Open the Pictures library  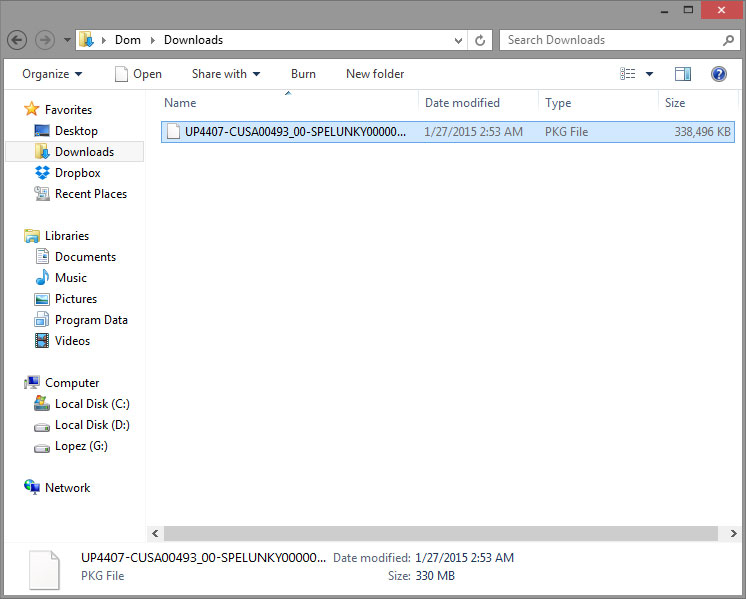point(76,299)
